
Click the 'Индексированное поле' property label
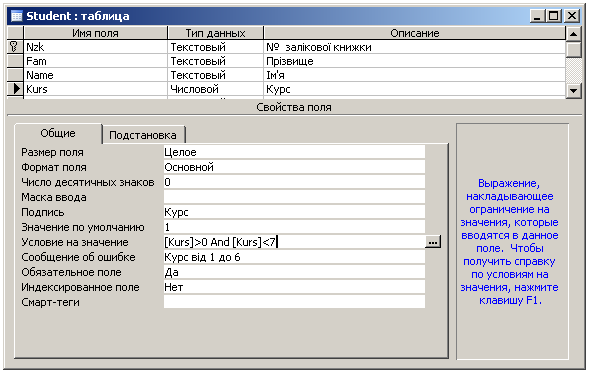[80, 287]
